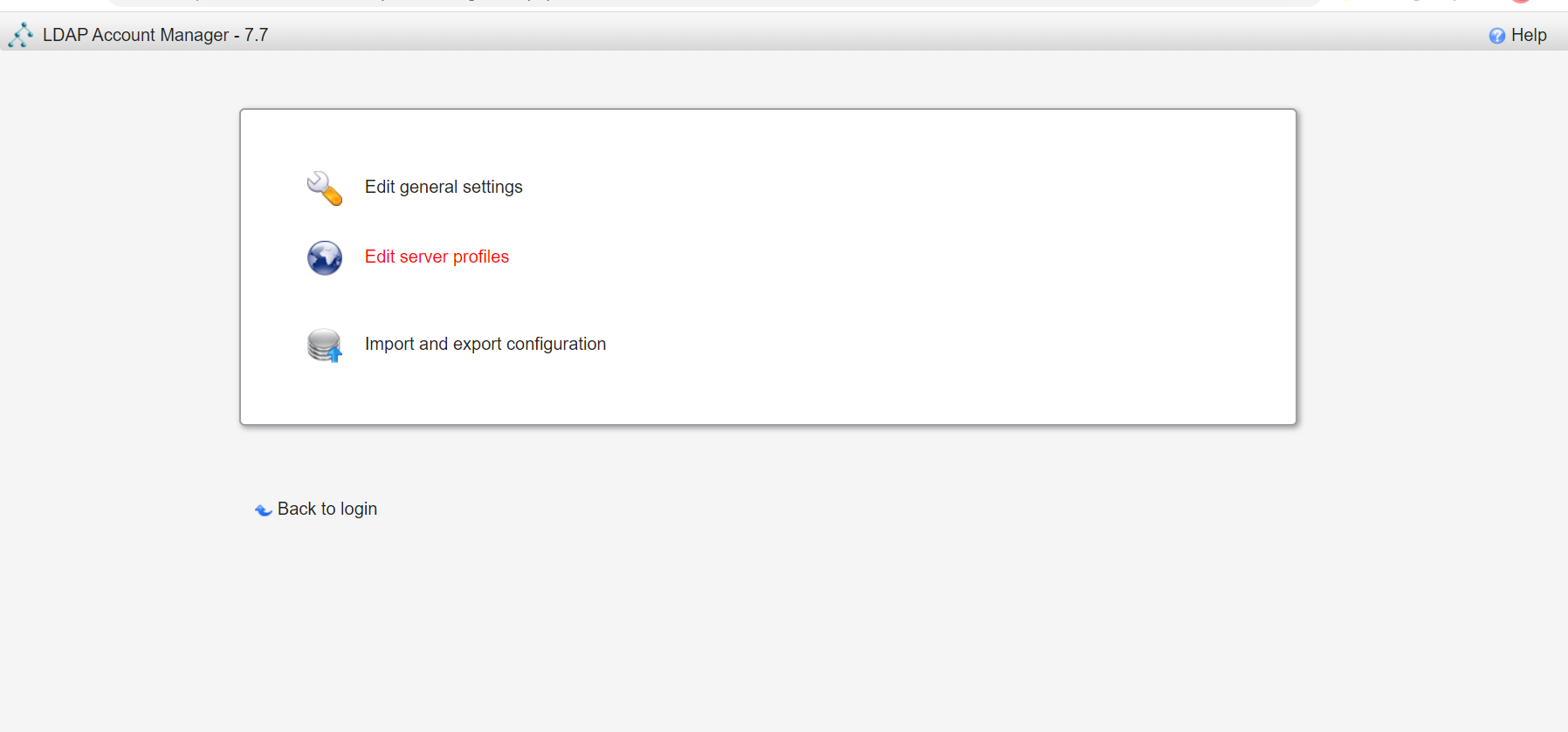Click the wrench icon for general settings

pos(325,188)
